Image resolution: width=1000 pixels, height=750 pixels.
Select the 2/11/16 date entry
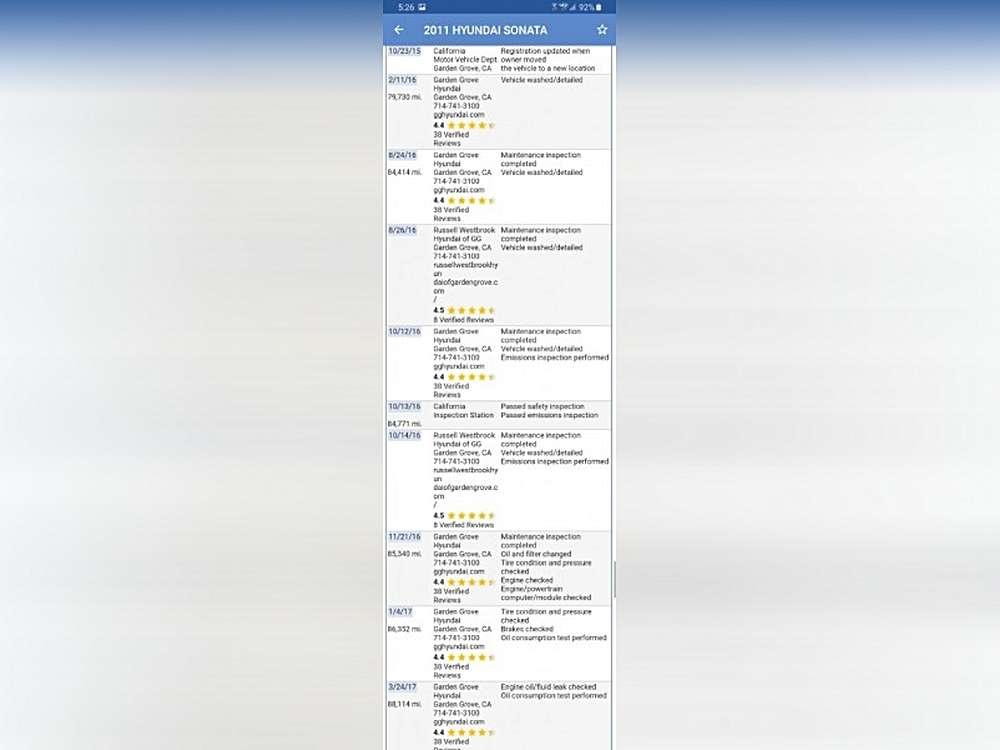pyautogui.click(x=402, y=80)
